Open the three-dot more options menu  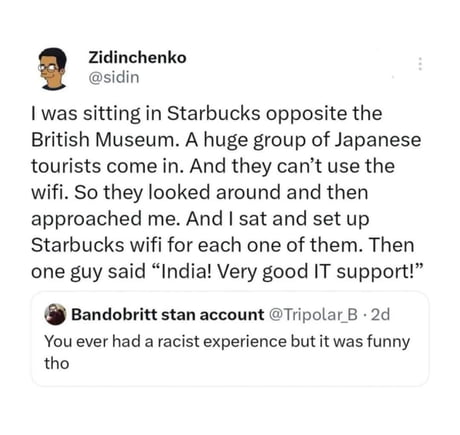pos(420,64)
